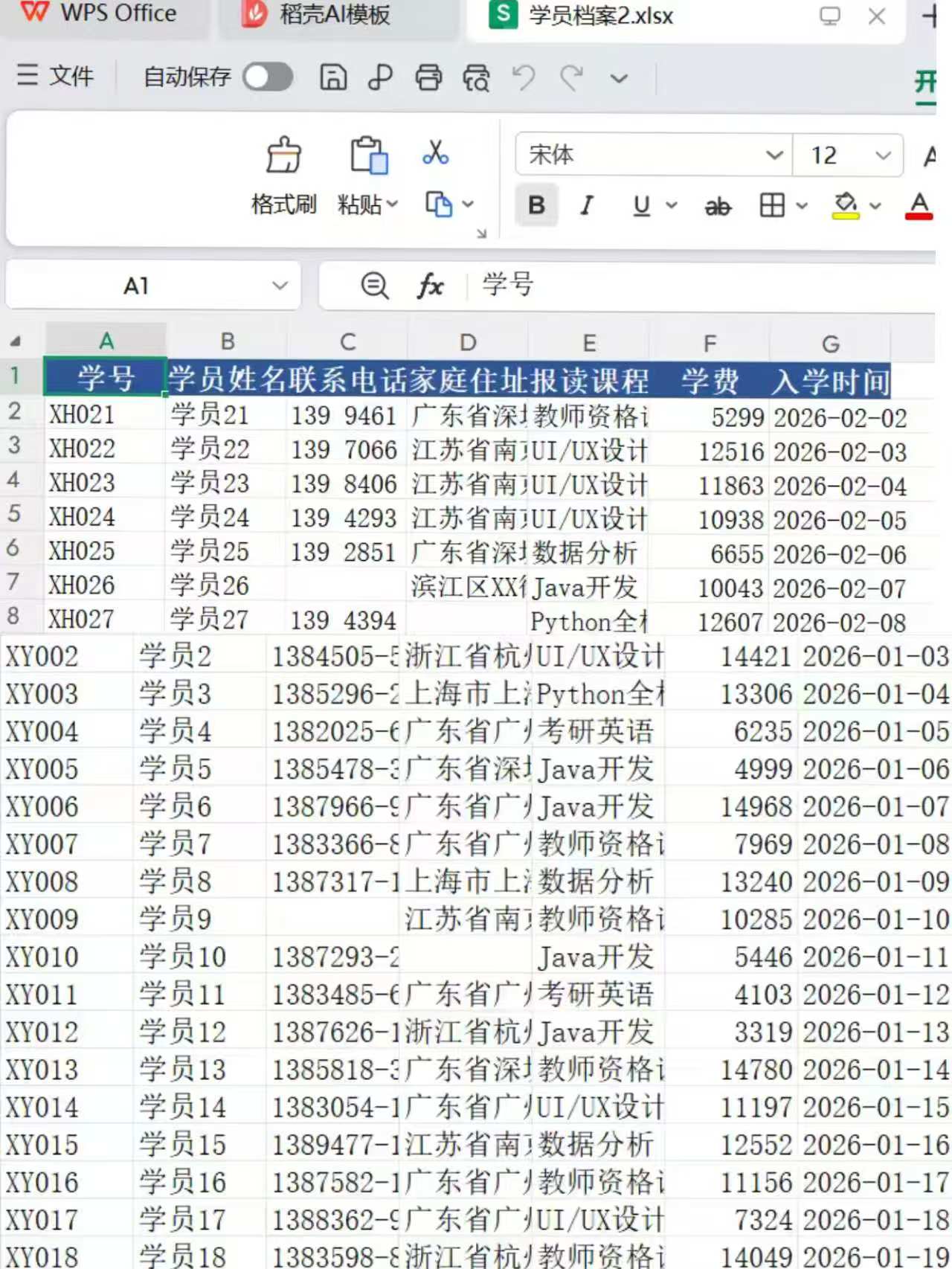The height and width of the screenshot is (1269, 952).
Task: Expand the name box dropdown
Action: tap(280, 286)
